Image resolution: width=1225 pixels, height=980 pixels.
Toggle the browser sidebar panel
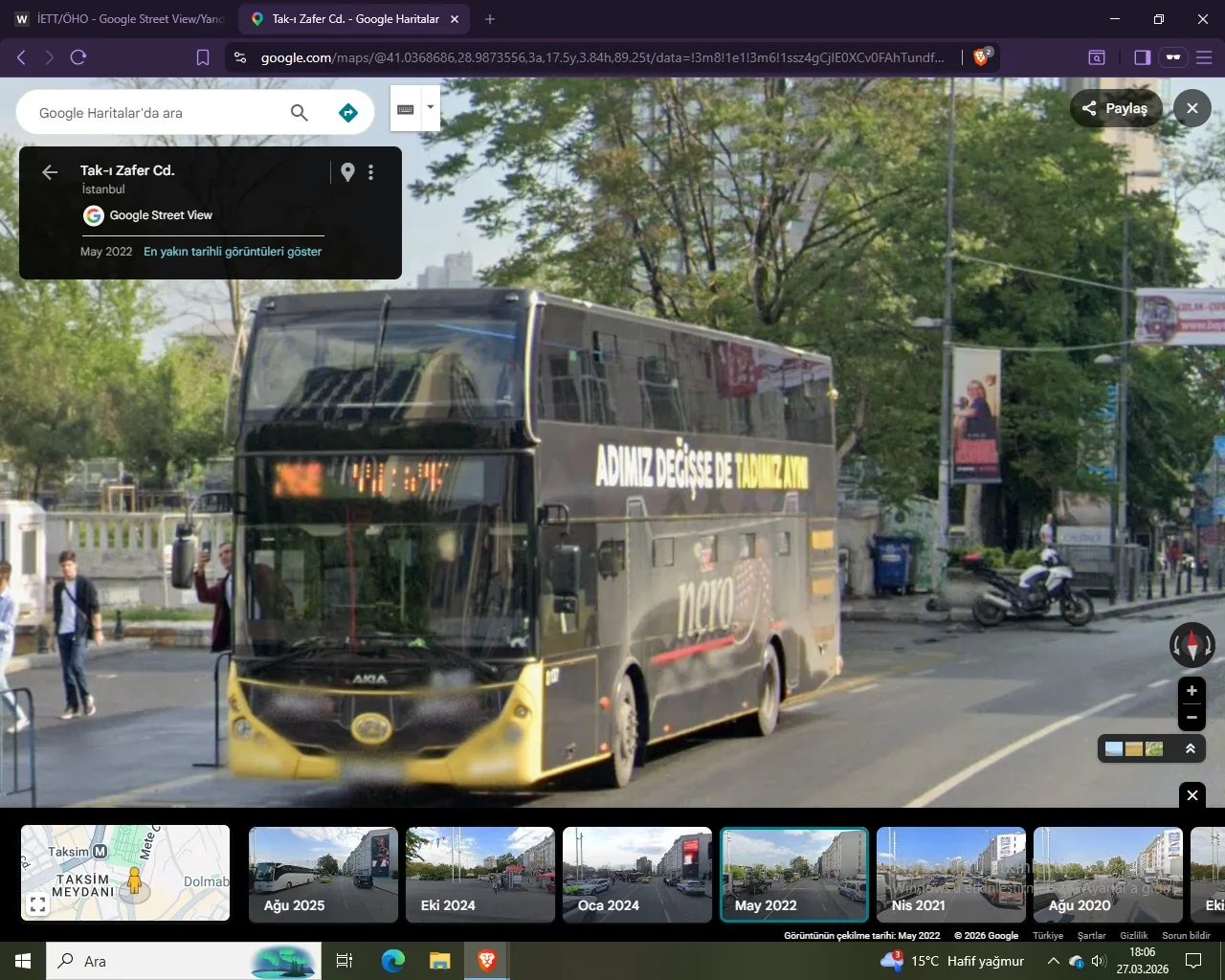(x=1142, y=57)
